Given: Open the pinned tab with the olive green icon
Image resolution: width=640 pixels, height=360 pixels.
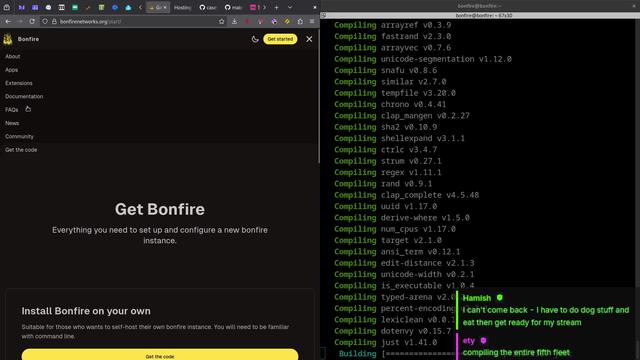Looking at the screenshot, I should click(x=102, y=7).
